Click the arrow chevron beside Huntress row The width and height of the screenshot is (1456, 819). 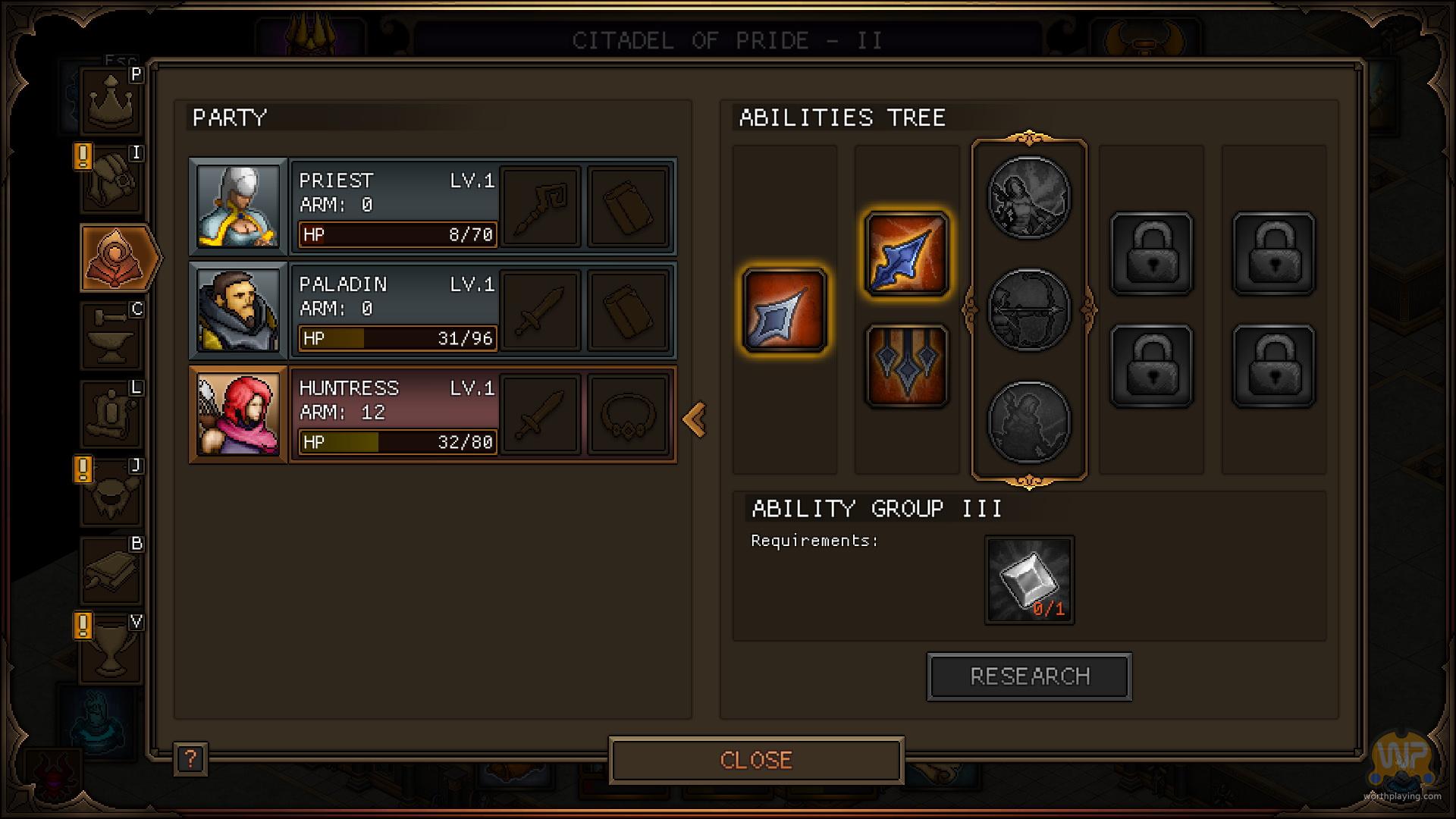[x=695, y=419]
